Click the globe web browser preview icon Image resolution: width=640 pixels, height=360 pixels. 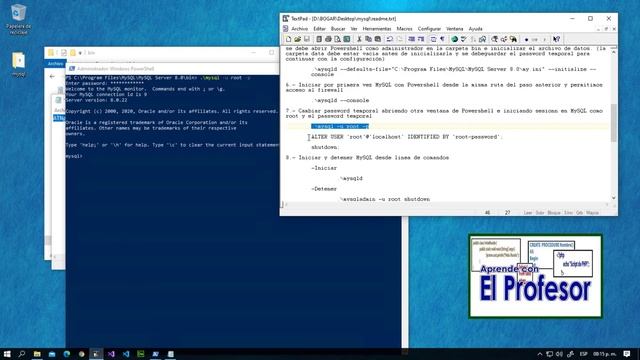(454, 39)
